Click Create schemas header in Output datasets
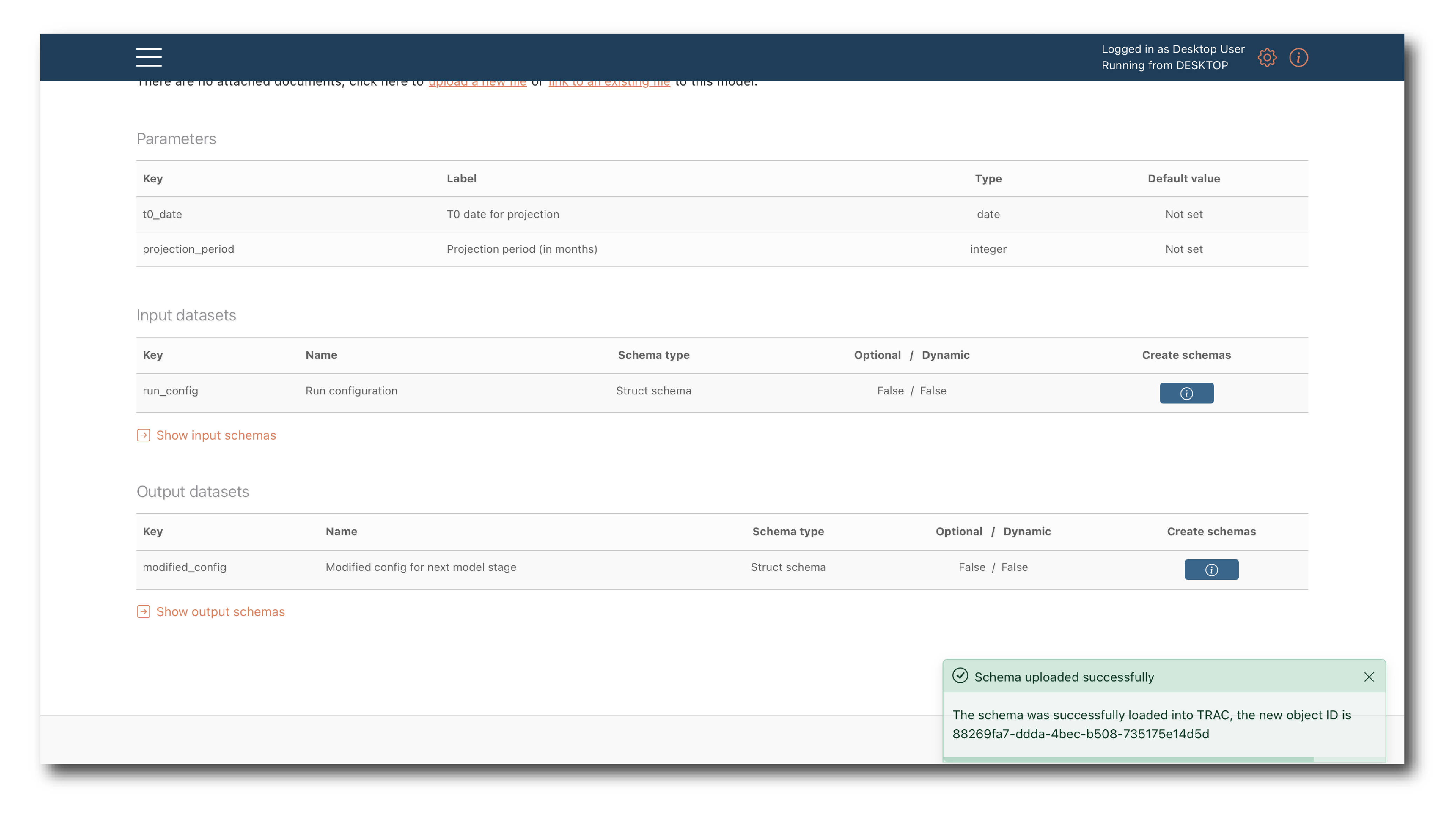The height and width of the screenshot is (834, 1456). (1211, 531)
